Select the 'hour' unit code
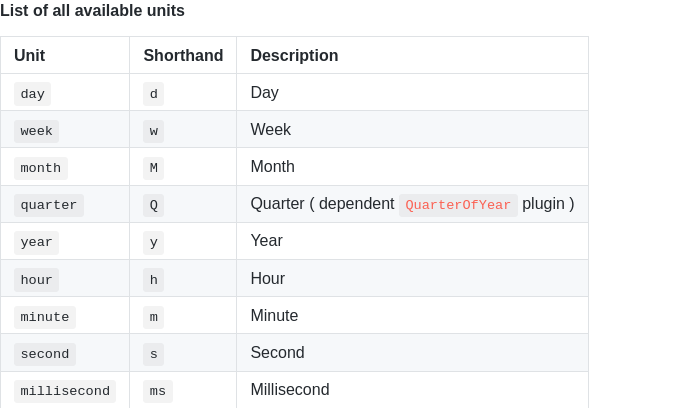This screenshot has height=408, width=678. coord(37,280)
